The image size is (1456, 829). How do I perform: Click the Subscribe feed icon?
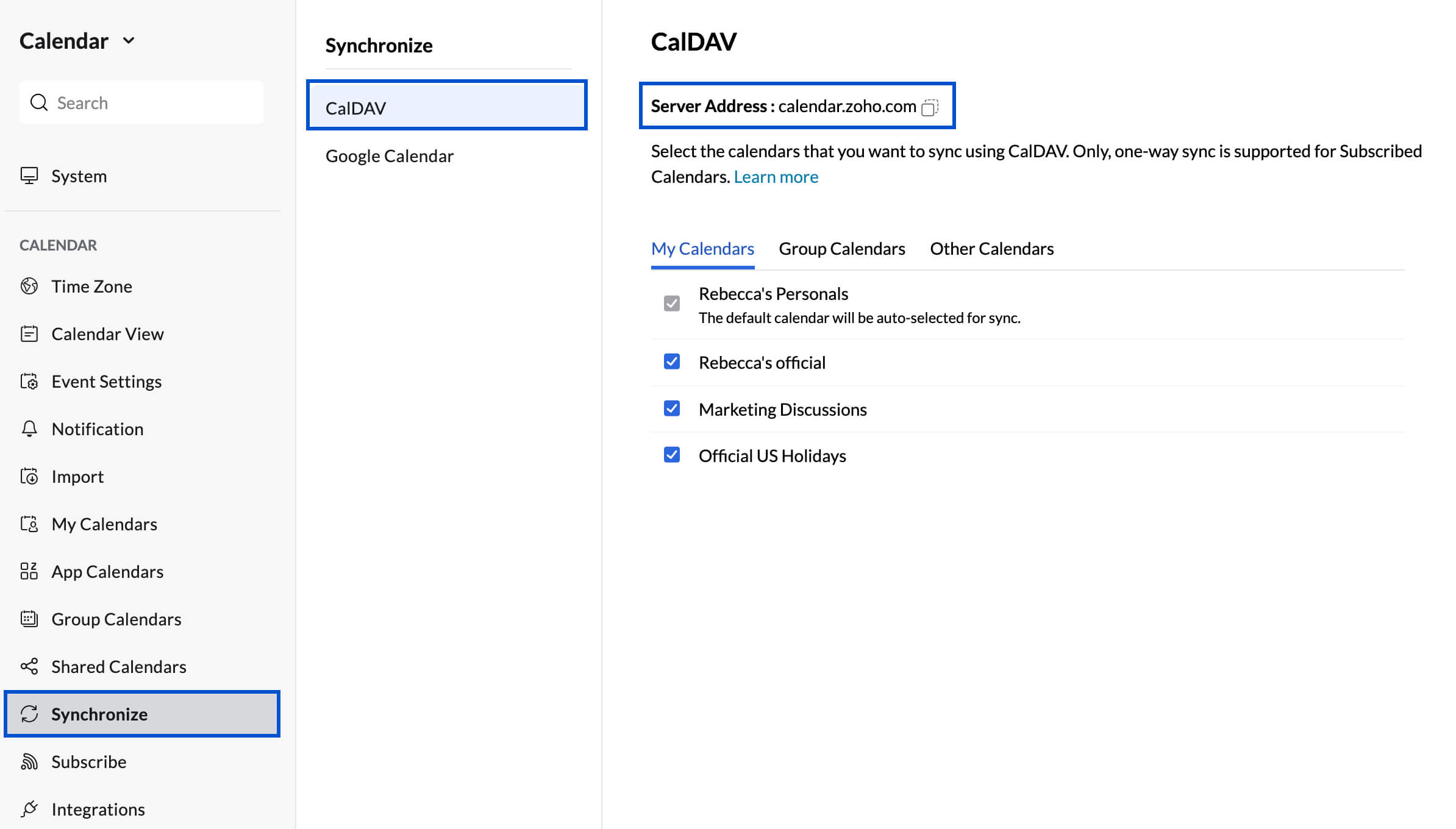[29, 761]
